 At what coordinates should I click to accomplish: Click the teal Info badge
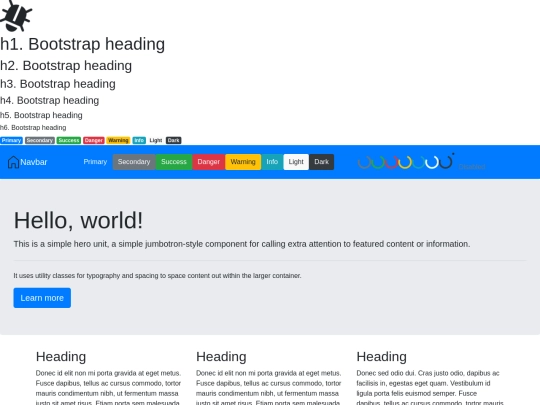[139, 141]
